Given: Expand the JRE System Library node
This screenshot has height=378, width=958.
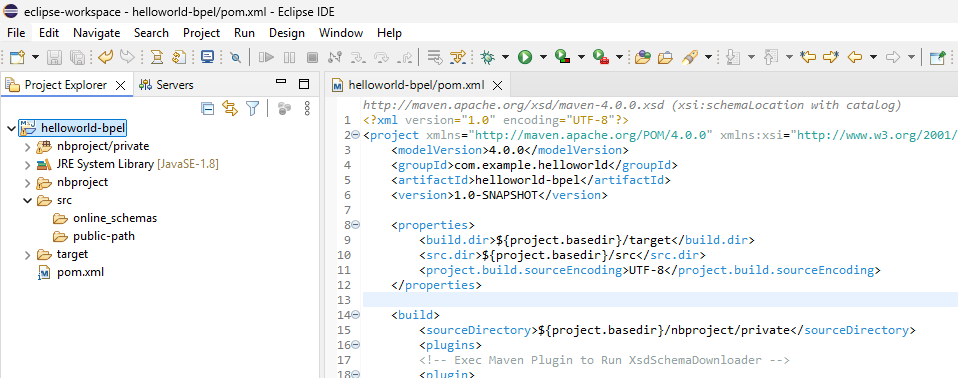Looking at the screenshot, I should point(27,165).
